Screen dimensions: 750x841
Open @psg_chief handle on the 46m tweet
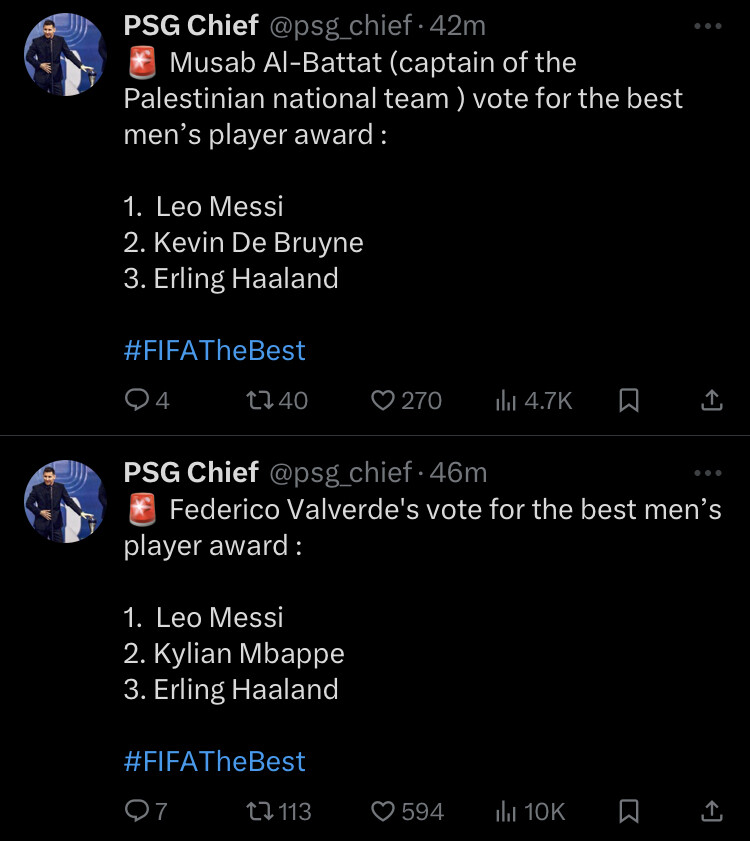339,471
